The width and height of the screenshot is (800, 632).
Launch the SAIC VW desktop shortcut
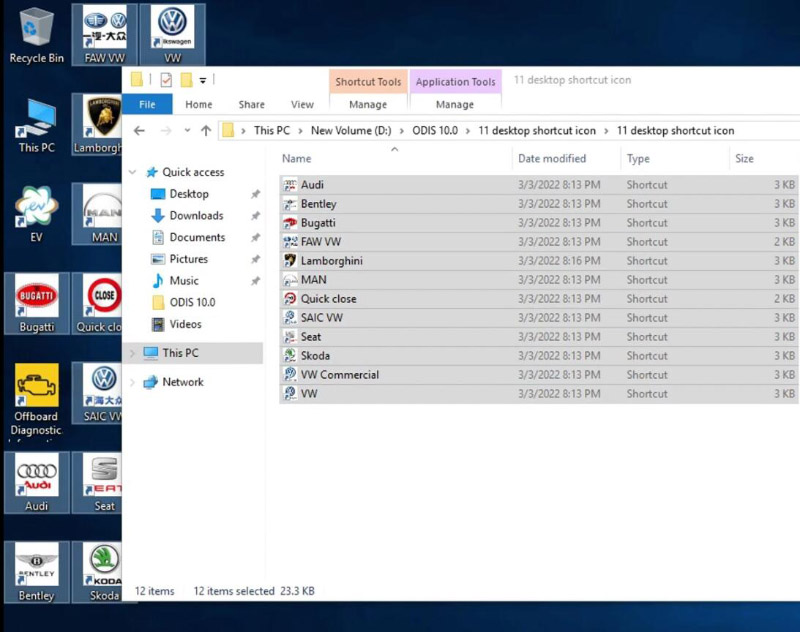[97, 393]
